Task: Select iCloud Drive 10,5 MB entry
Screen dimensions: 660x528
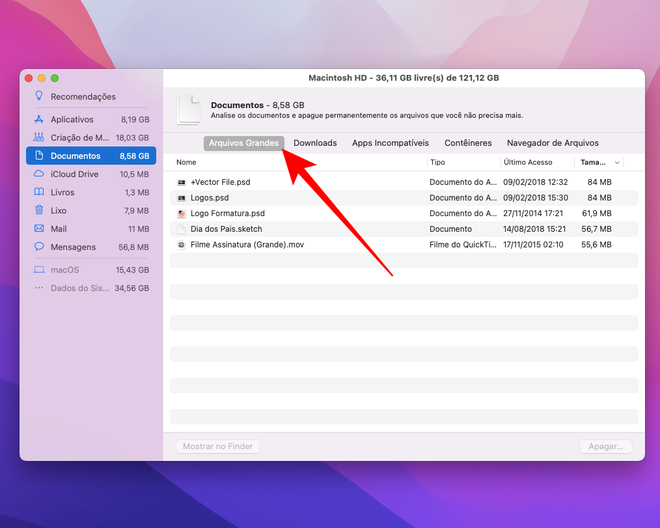Action: pyautogui.click(x=91, y=174)
